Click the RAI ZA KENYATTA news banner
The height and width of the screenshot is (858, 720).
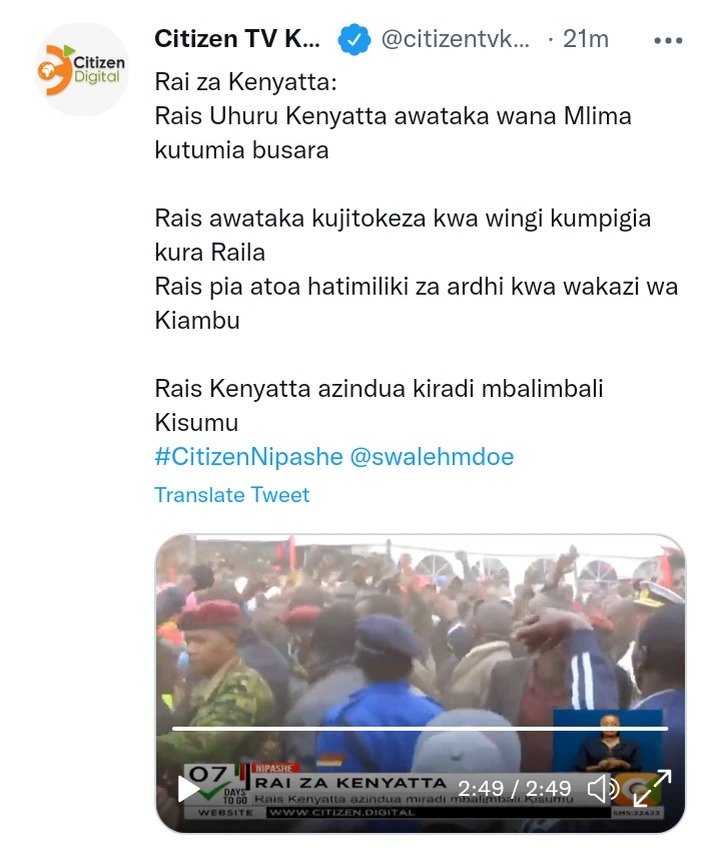[351, 783]
